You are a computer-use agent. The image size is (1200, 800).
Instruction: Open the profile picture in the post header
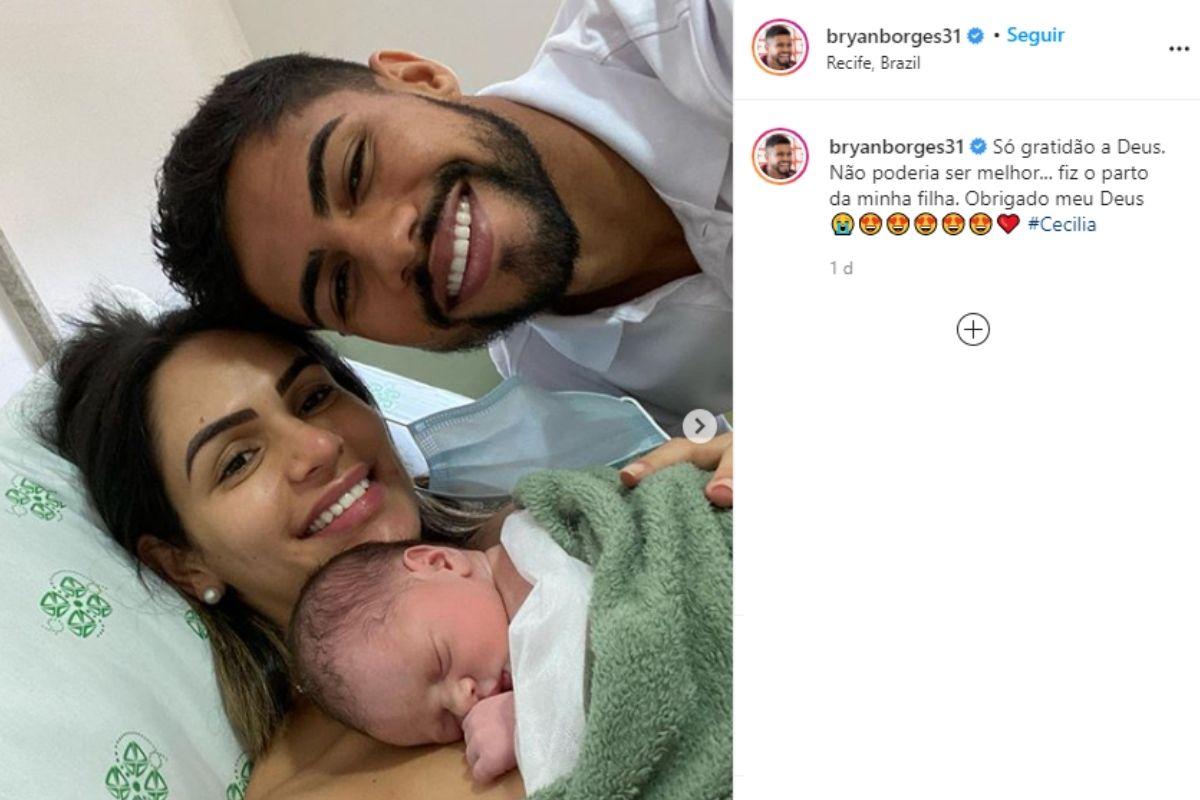point(780,47)
